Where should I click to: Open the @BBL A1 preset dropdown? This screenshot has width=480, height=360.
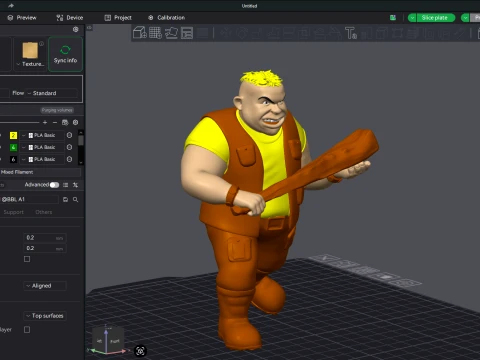point(29,199)
